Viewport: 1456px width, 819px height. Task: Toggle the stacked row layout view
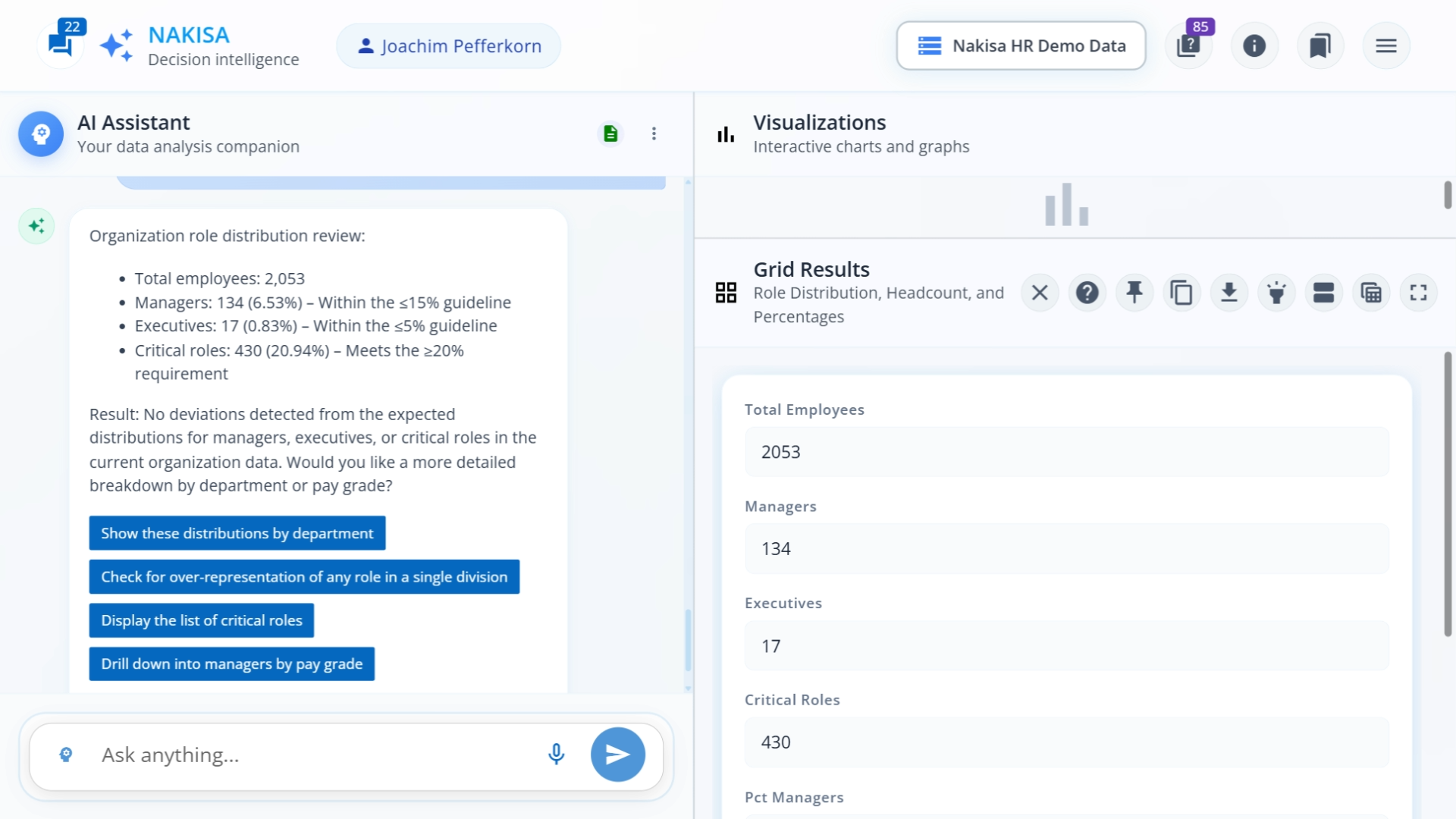[x=1324, y=292]
